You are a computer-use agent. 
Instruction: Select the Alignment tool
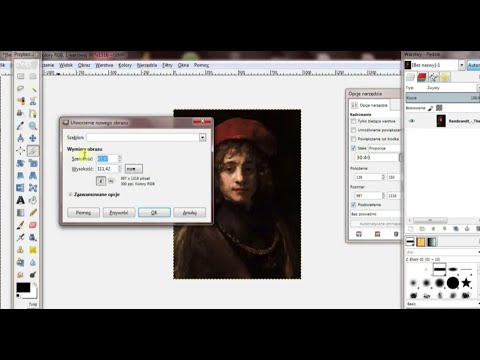coord(20,151)
